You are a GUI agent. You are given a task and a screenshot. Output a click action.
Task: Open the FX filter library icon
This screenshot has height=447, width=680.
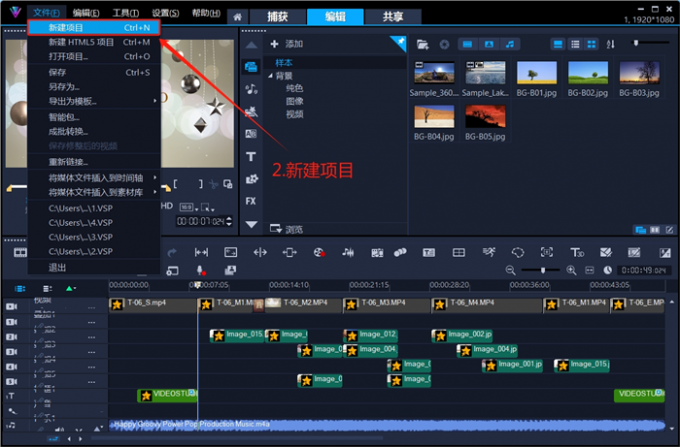(x=250, y=201)
